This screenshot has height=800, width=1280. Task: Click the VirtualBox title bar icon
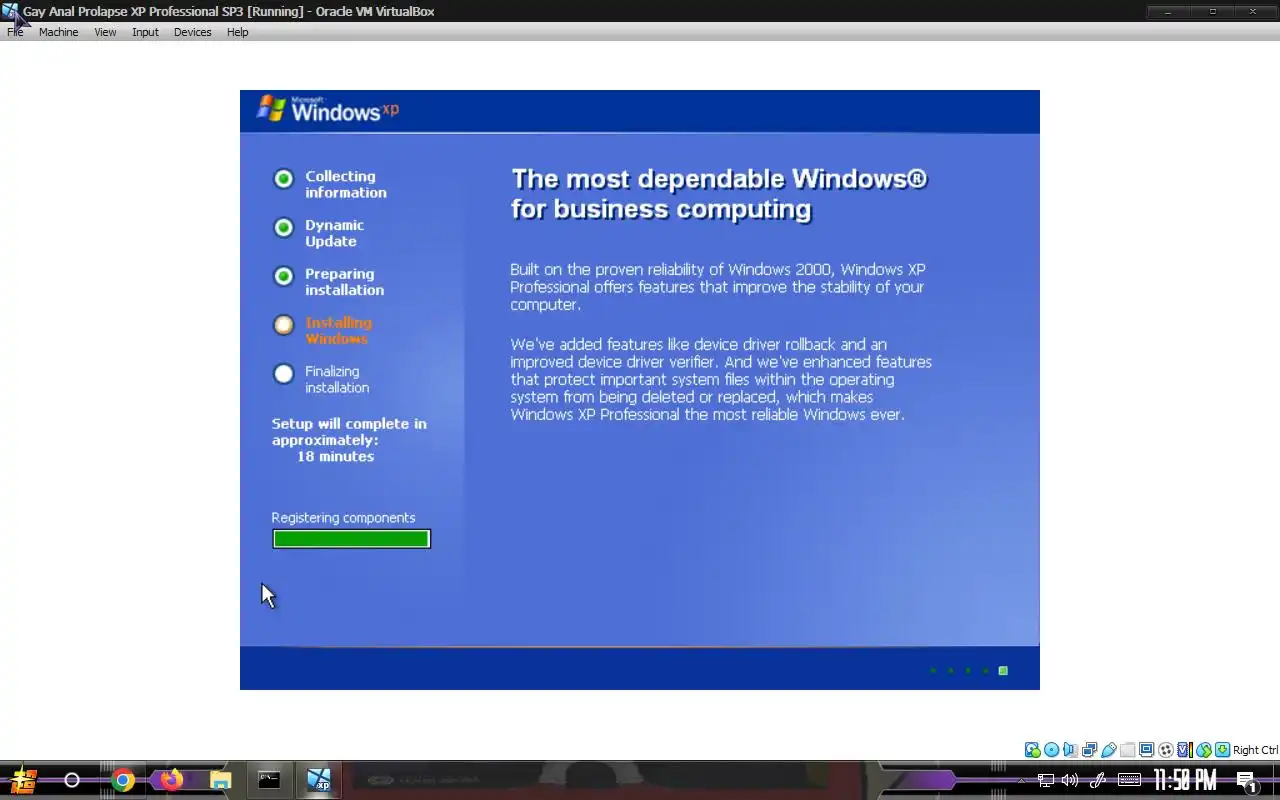point(10,12)
